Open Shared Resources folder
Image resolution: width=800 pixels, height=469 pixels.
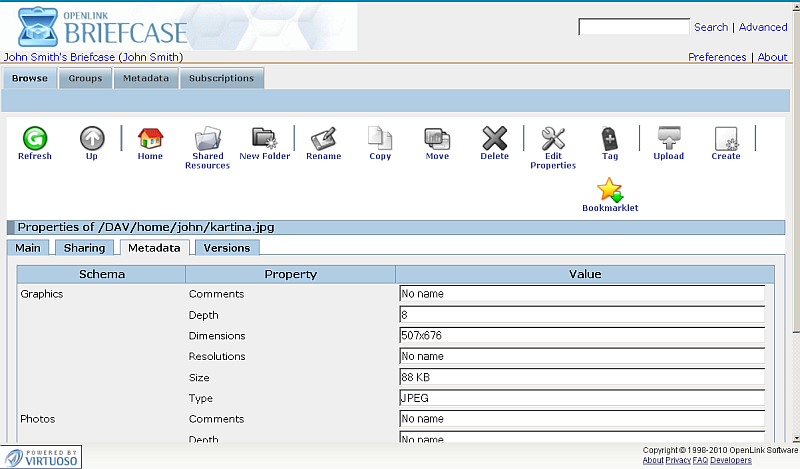click(207, 138)
